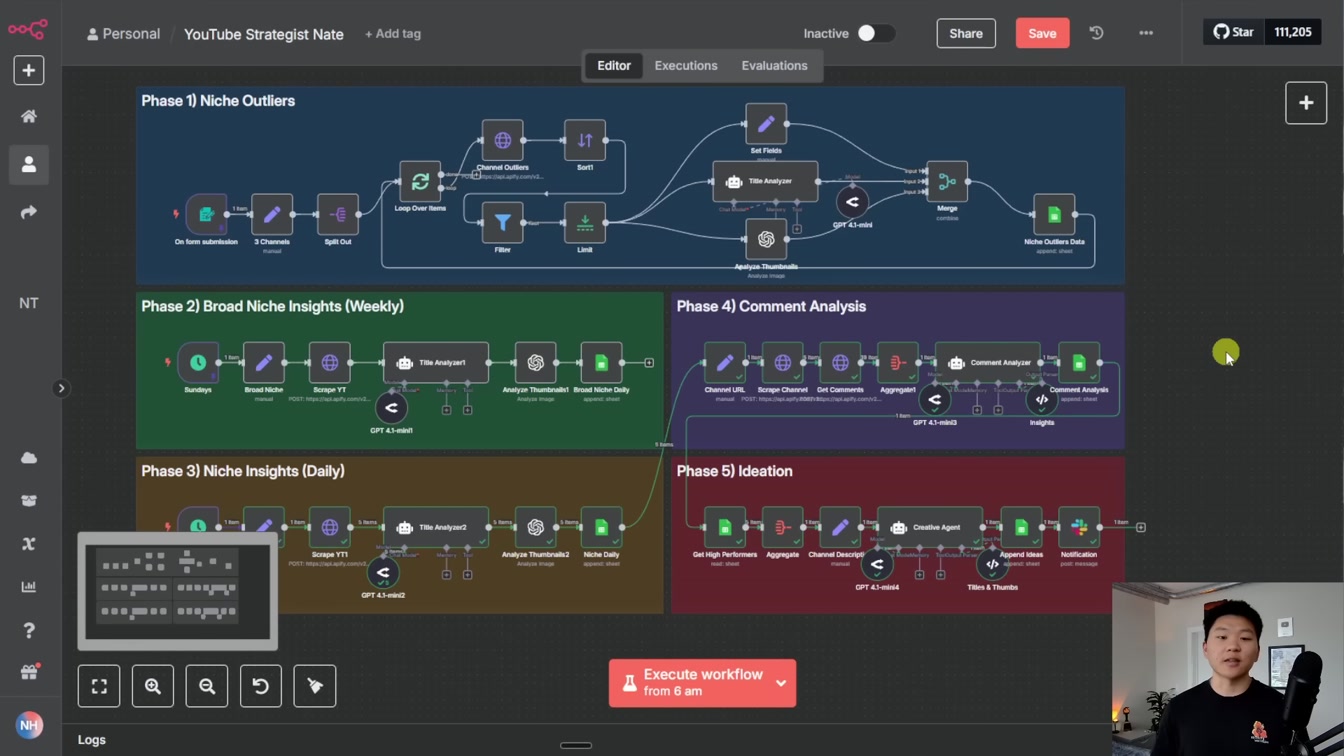Select the Channel Outliers HTTP node
The image size is (1344, 756).
pyautogui.click(x=503, y=141)
